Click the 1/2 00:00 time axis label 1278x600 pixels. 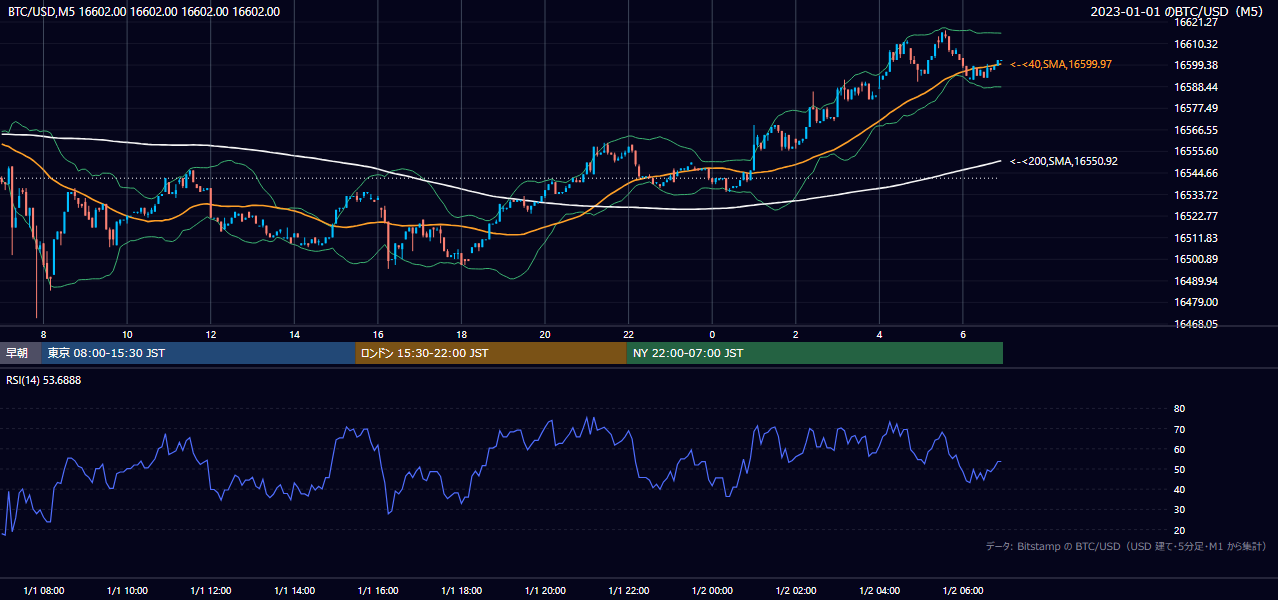click(x=712, y=591)
